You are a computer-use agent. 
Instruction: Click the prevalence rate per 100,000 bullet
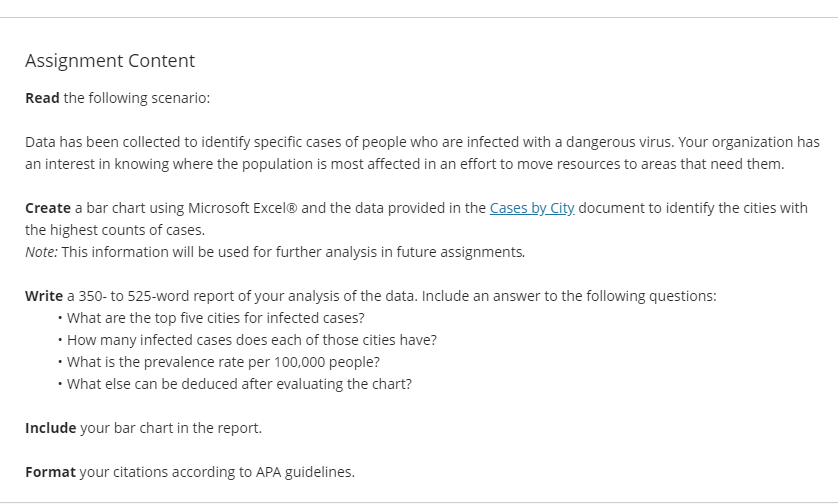[x=223, y=362]
